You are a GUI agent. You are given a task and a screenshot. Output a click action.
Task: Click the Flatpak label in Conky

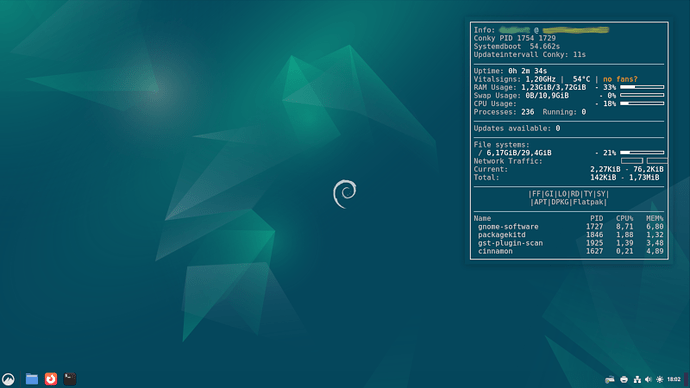(589, 202)
